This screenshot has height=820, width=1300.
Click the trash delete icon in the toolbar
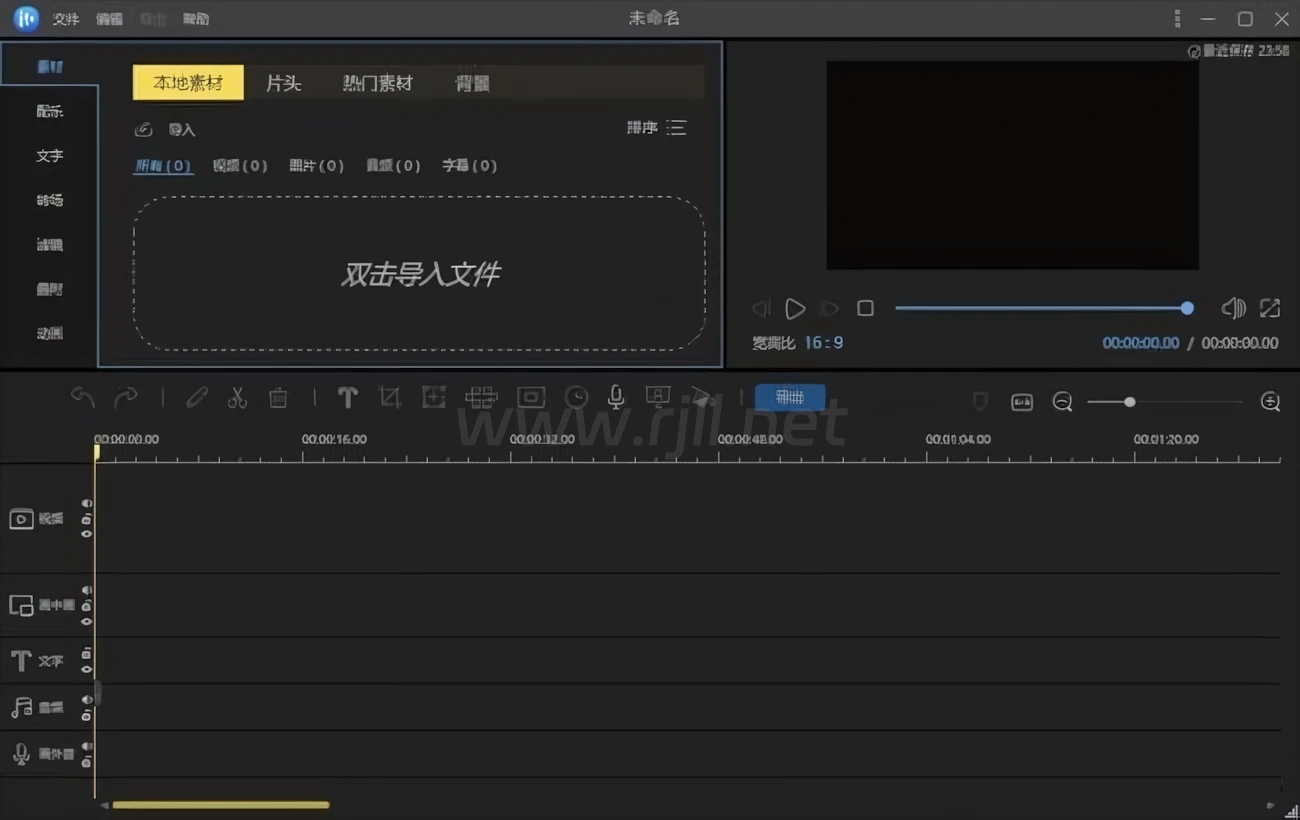[x=278, y=398]
